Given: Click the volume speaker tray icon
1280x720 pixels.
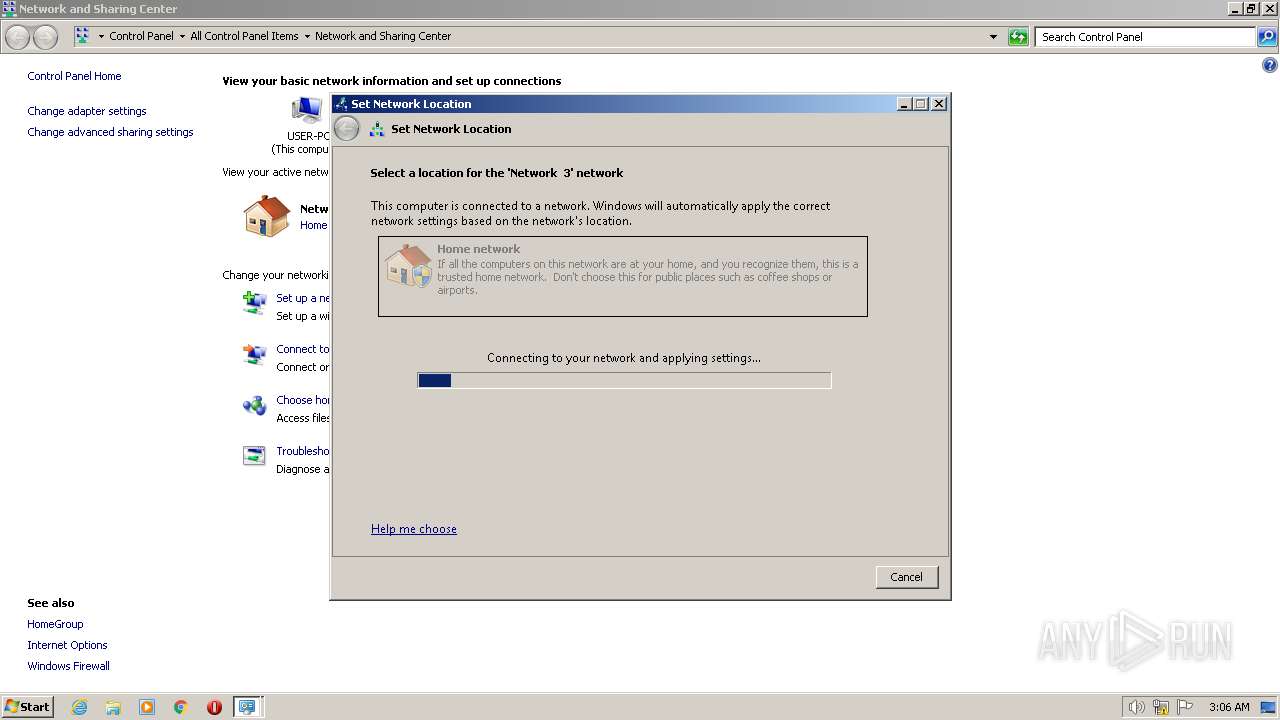Looking at the screenshot, I should pos(1136,707).
